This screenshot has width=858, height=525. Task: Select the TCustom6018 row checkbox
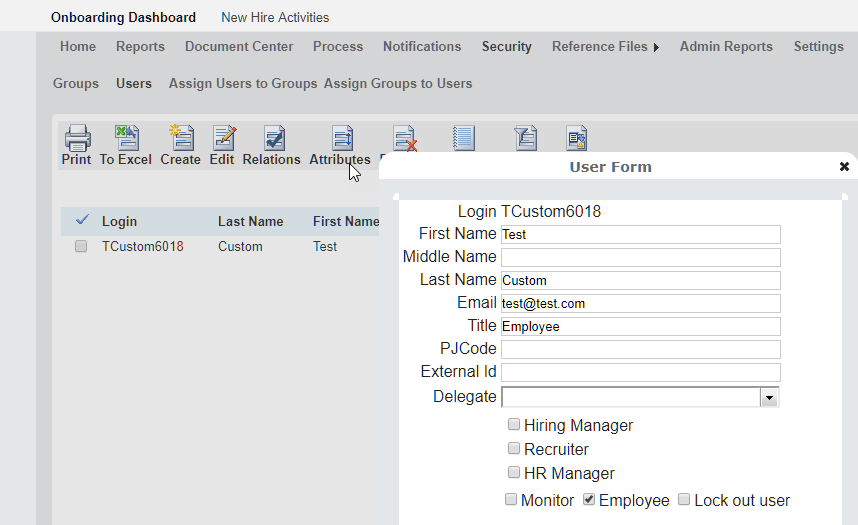coord(81,246)
